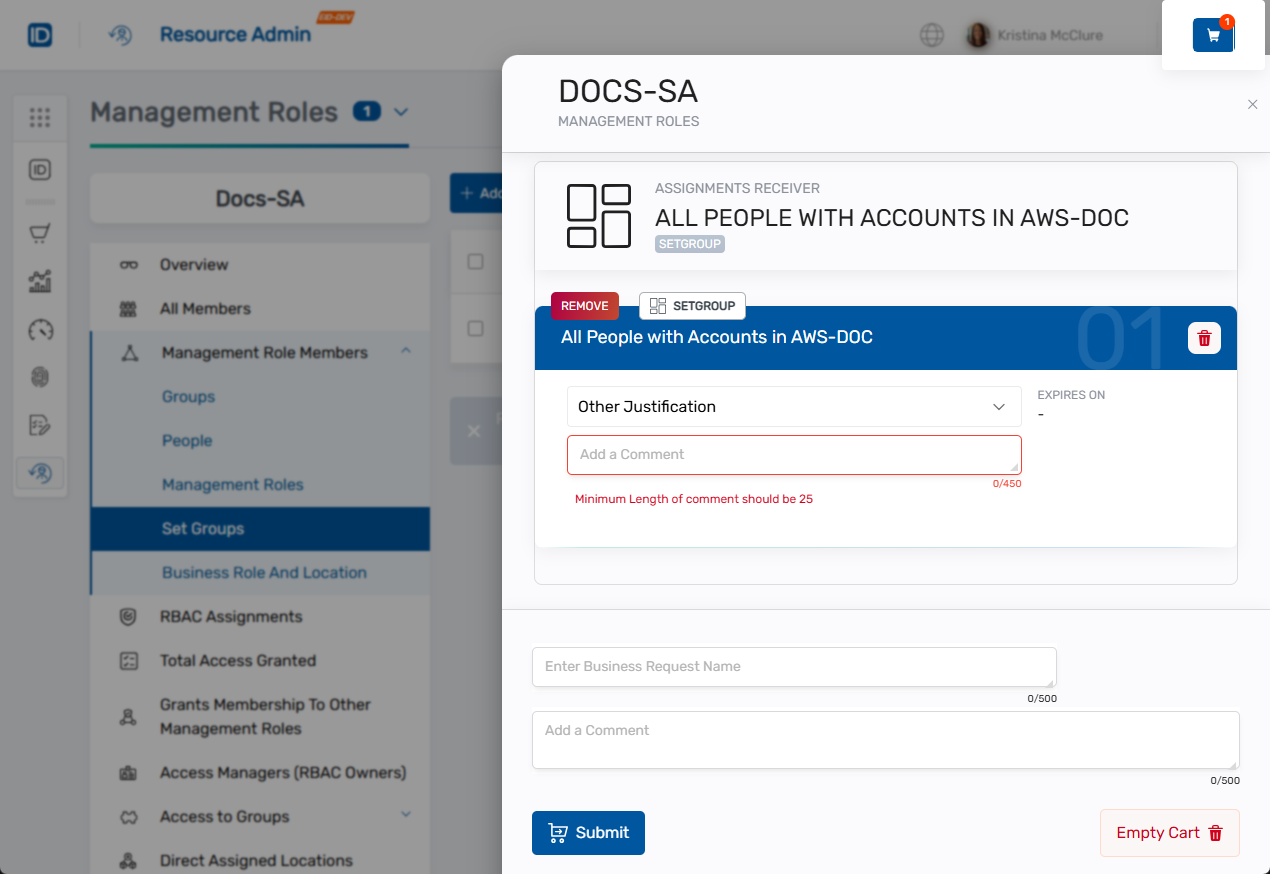Click the shopping cart icon in left sidebar

[40, 234]
